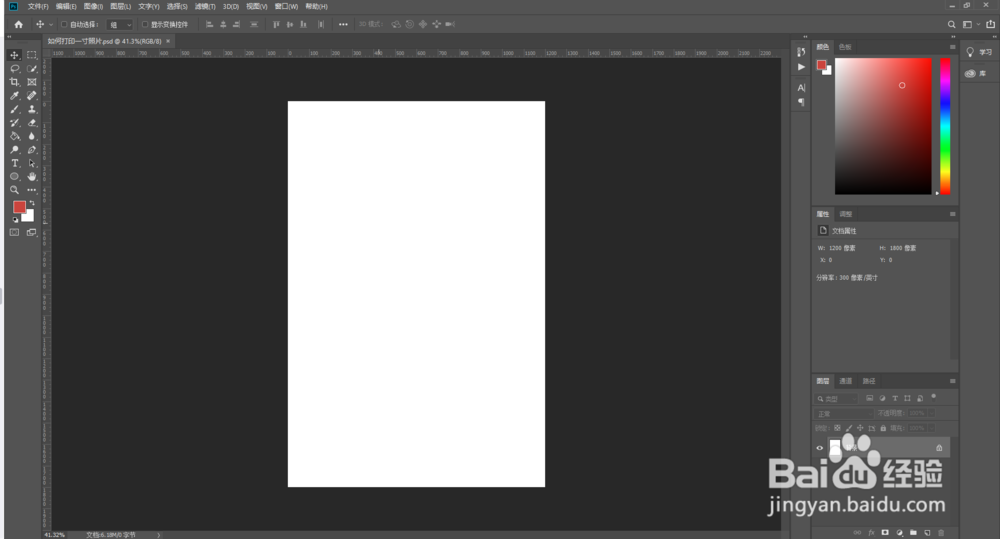Open the 文件(F) menu
Screen dimensions: 1000x539
click(x=38, y=6)
